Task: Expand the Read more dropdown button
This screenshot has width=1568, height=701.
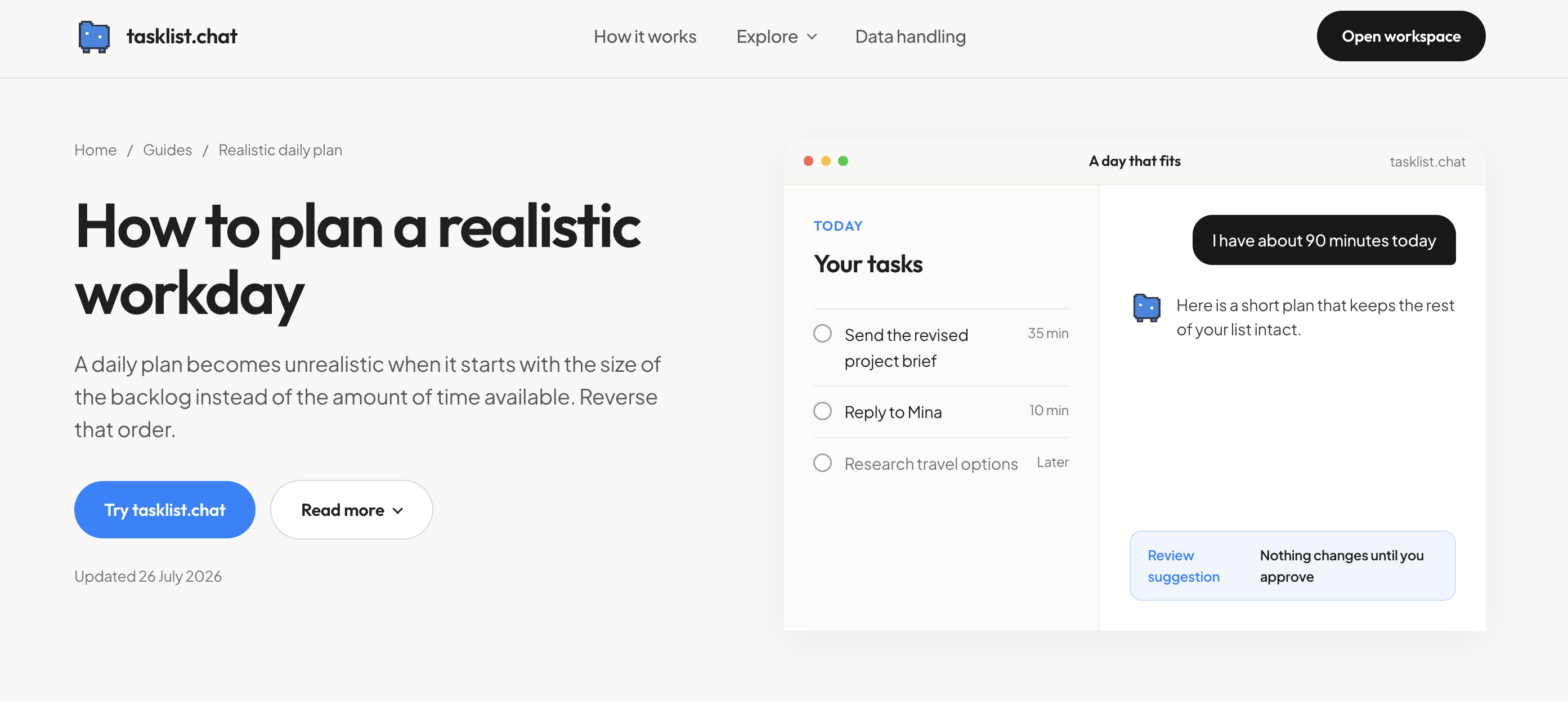Action: point(351,509)
